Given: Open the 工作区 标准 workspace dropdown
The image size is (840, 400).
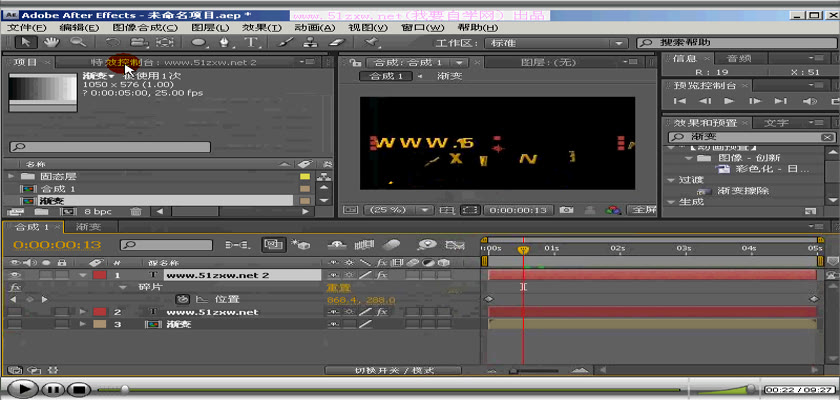Looking at the screenshot, I should click(556, 43).
